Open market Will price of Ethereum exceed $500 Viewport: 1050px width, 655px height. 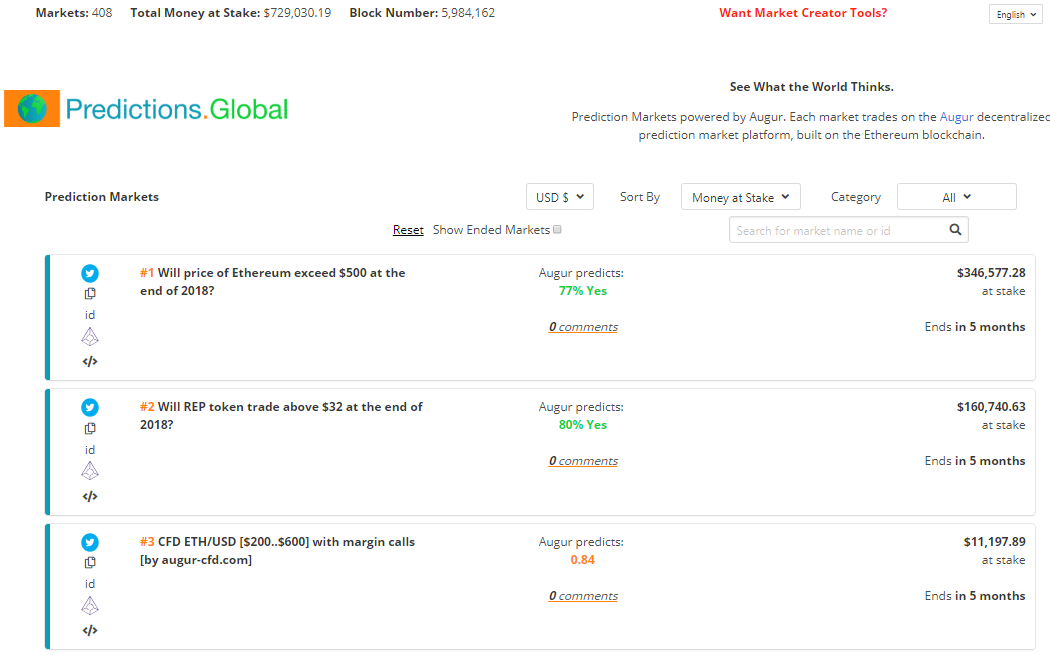(273, 282)
